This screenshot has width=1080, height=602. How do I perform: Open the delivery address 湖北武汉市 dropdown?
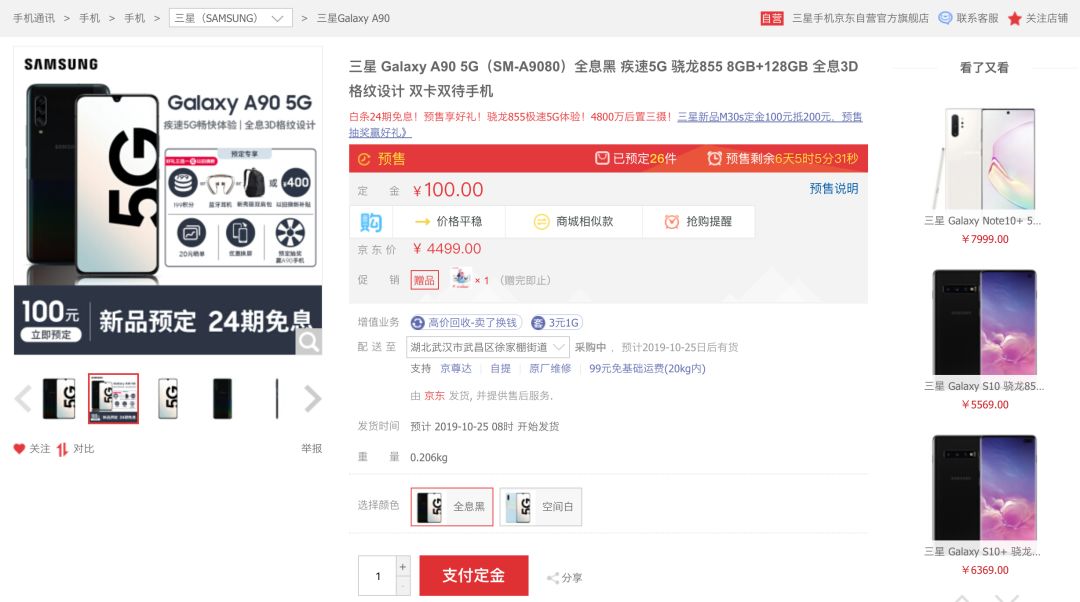(x=488, y=347)
